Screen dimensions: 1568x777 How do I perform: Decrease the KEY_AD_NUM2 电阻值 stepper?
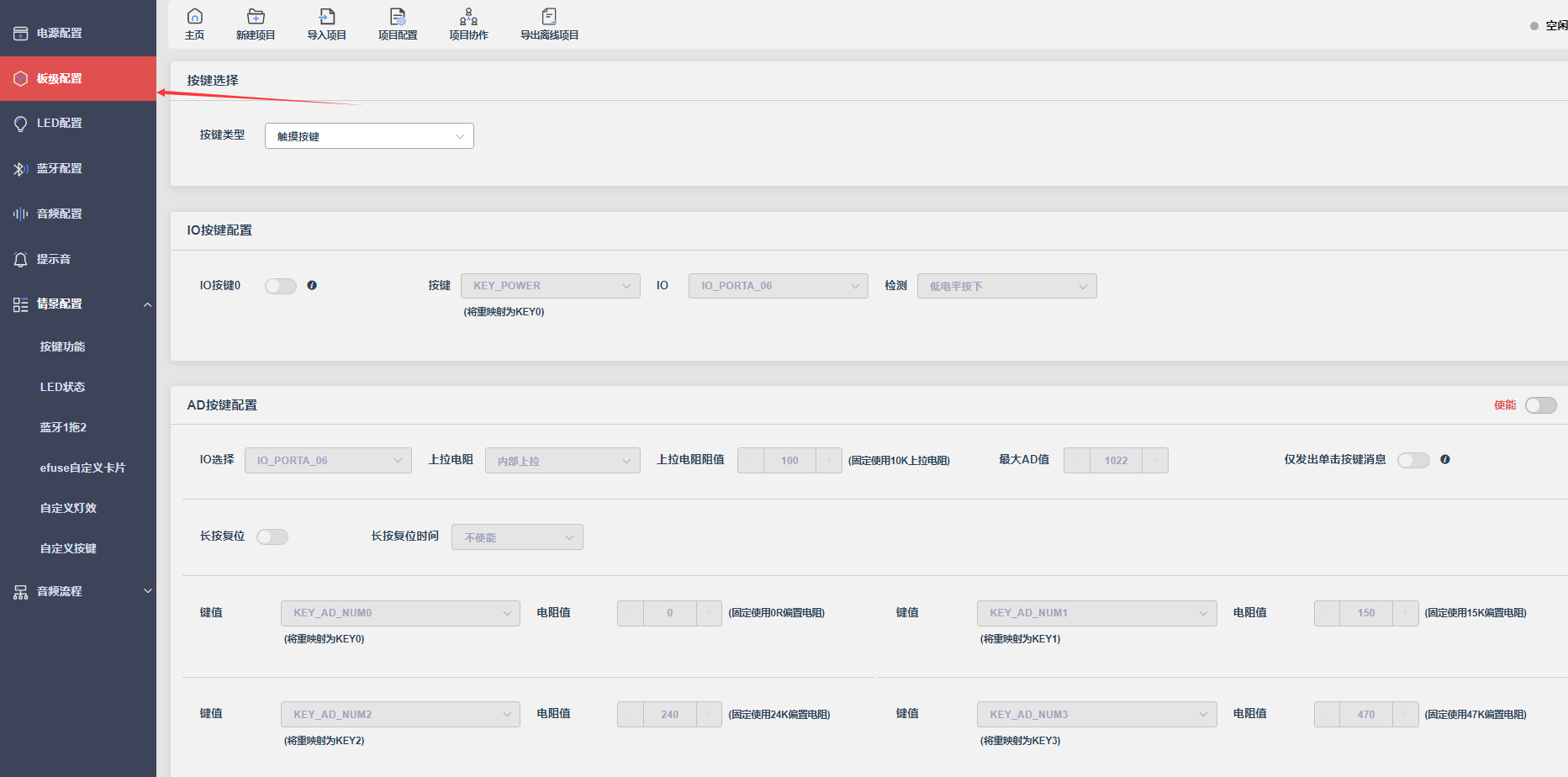coord(631,715)
